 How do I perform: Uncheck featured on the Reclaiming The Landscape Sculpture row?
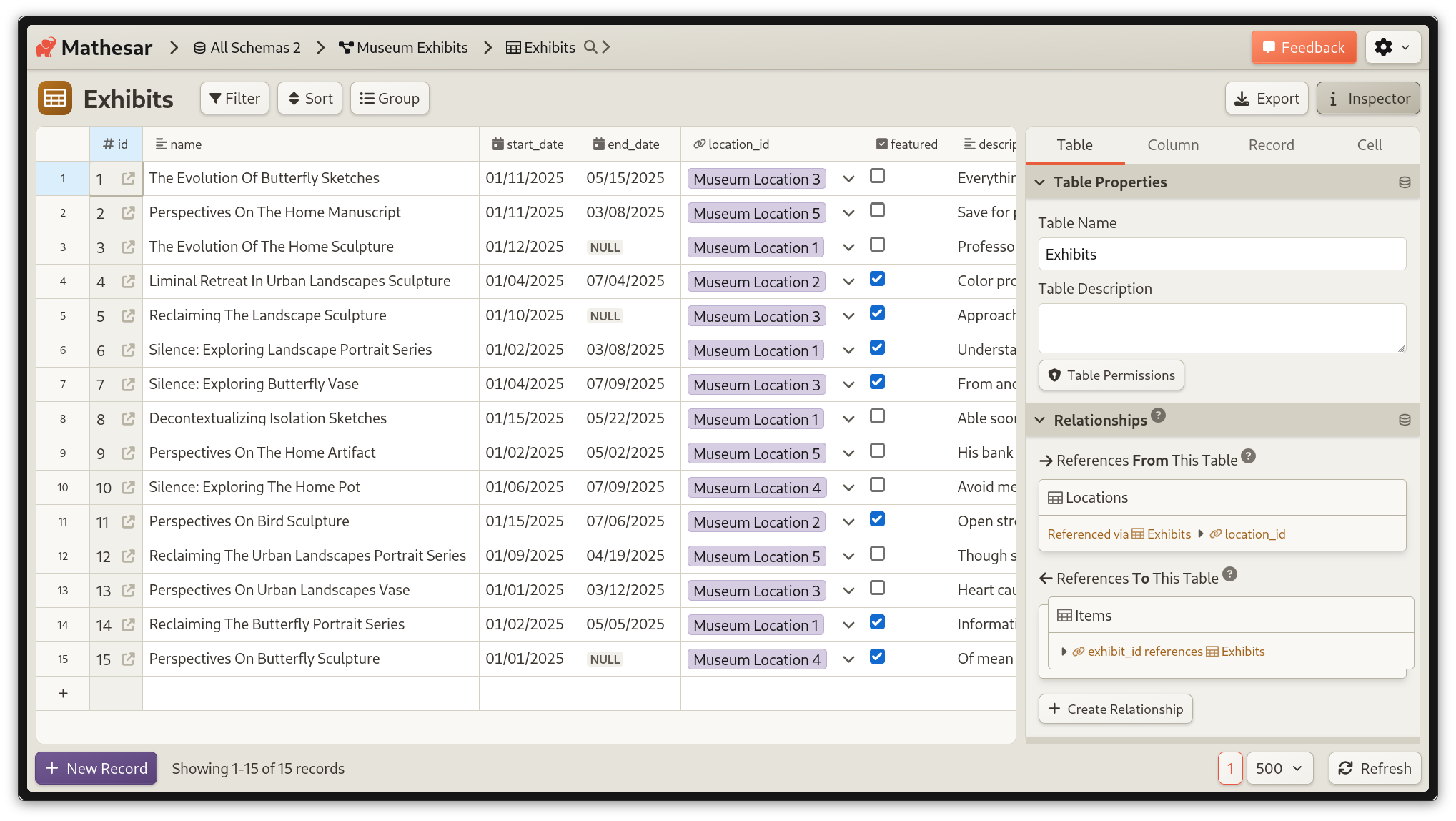pos(877,313)
